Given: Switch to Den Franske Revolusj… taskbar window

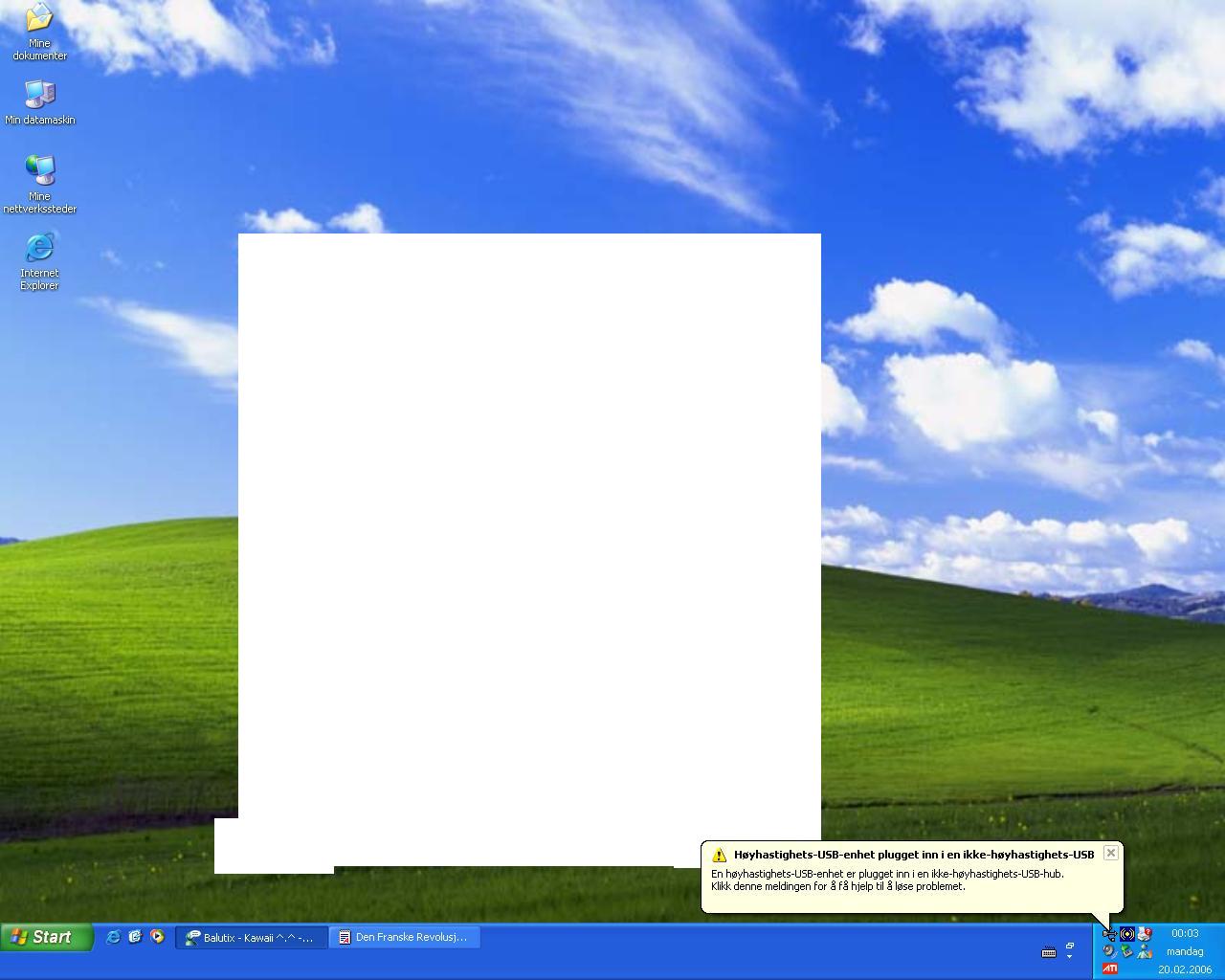Looking at the screenshot, I should [x=405, y=938].
